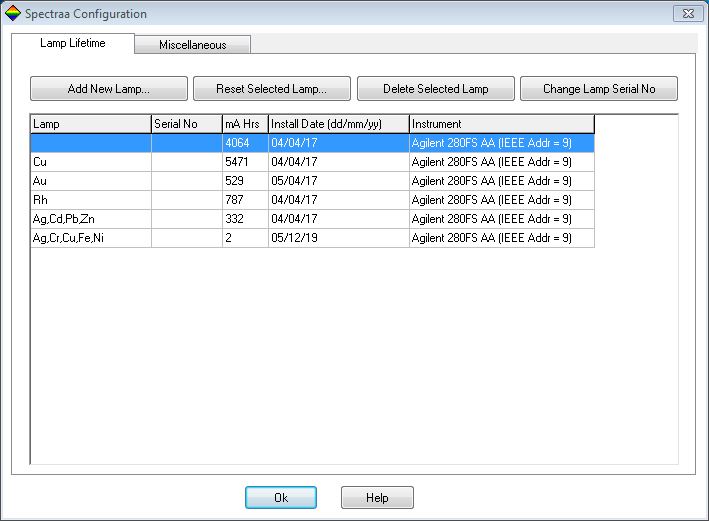Close the Spectraa Configuration dialog
Screen dimensions: 709x521
687,14
